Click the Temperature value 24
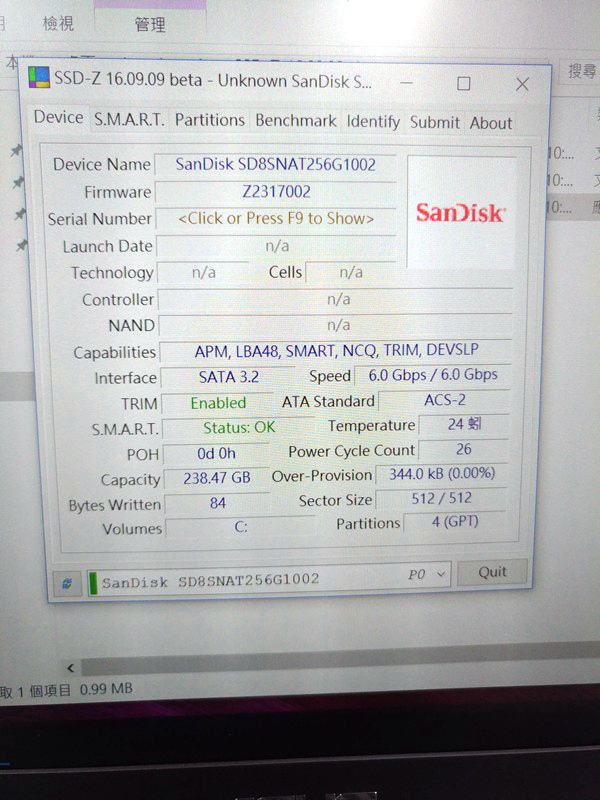This screenshot has height=800, width=600. tap(464, 424)
